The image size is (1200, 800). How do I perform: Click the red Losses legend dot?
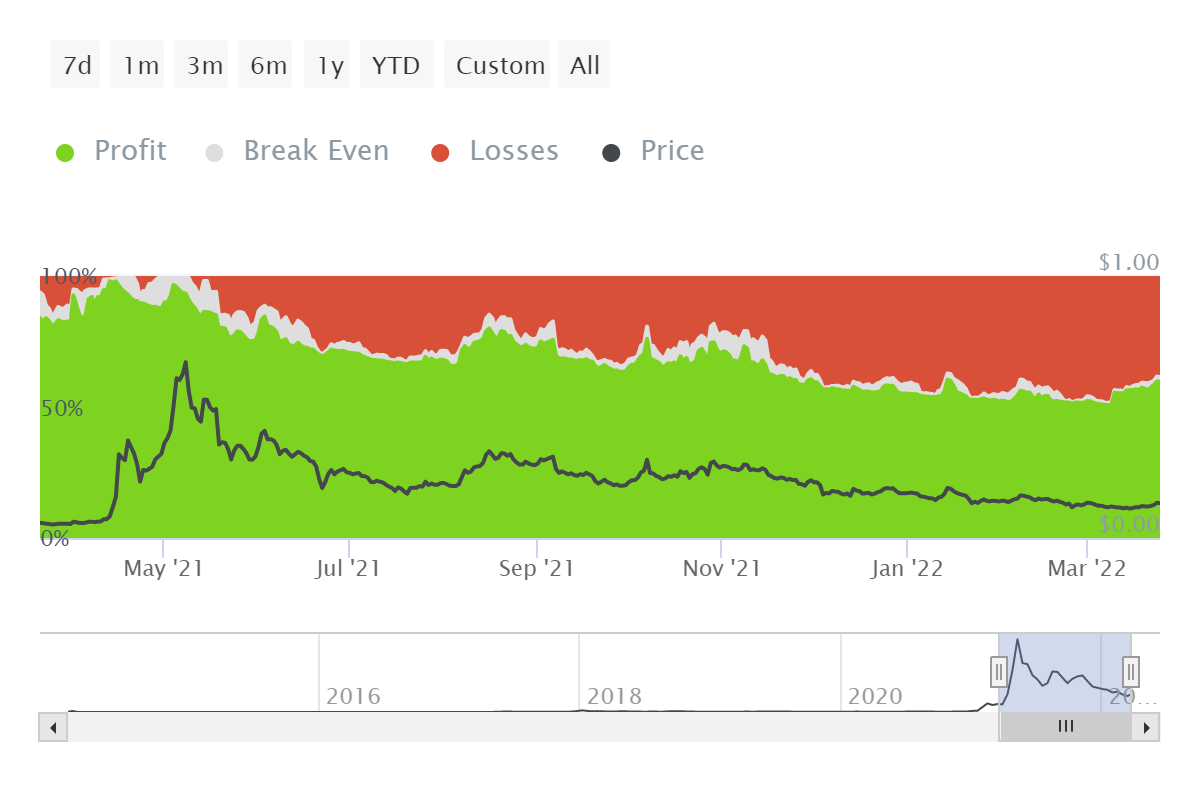coord(441,153)
